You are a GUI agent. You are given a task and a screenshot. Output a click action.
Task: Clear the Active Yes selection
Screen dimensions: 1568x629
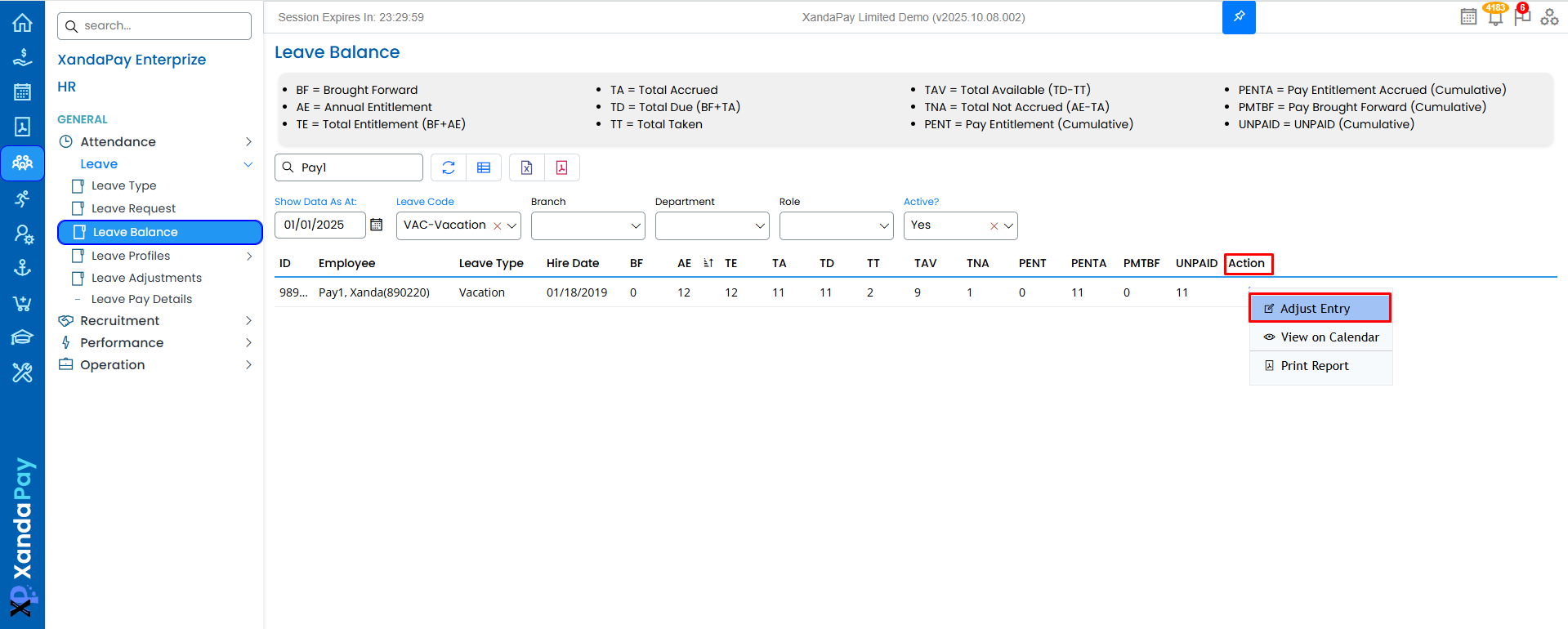(994, 226)
